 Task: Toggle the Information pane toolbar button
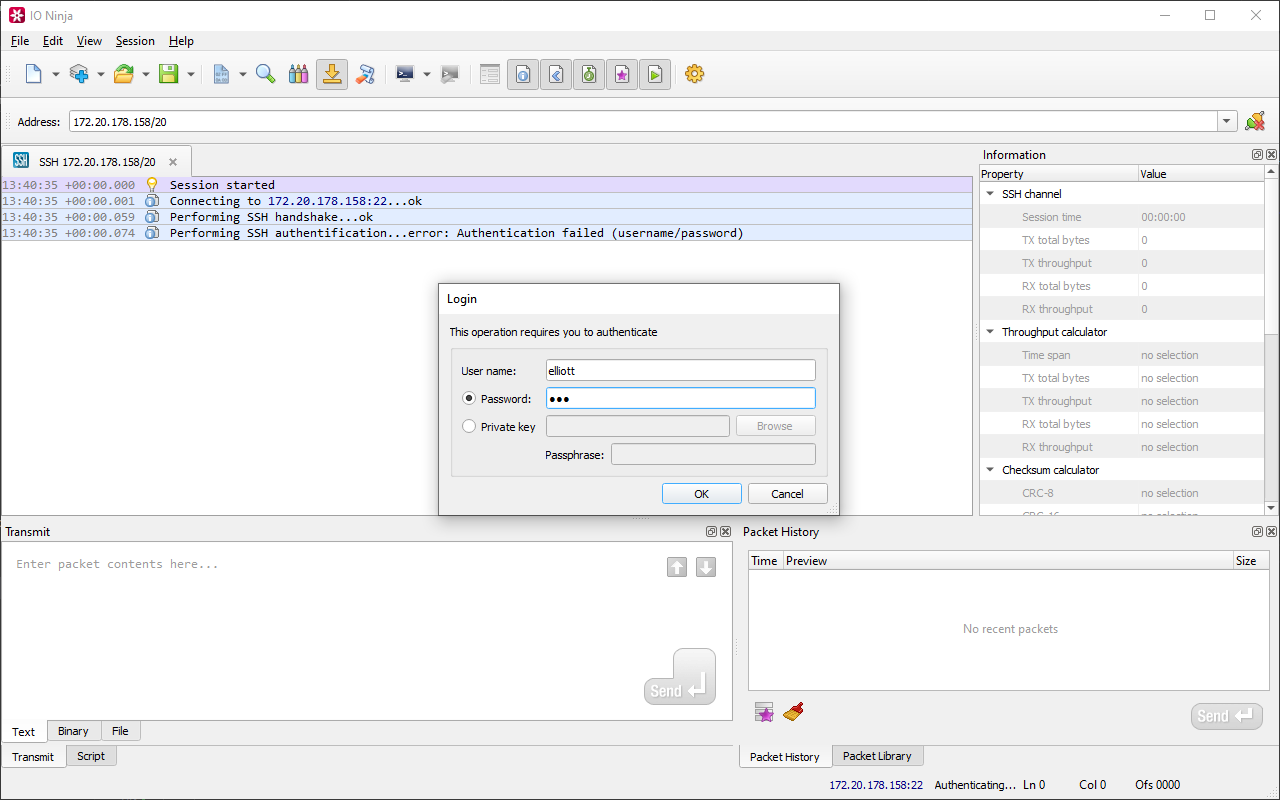click(x=523, y=74)
